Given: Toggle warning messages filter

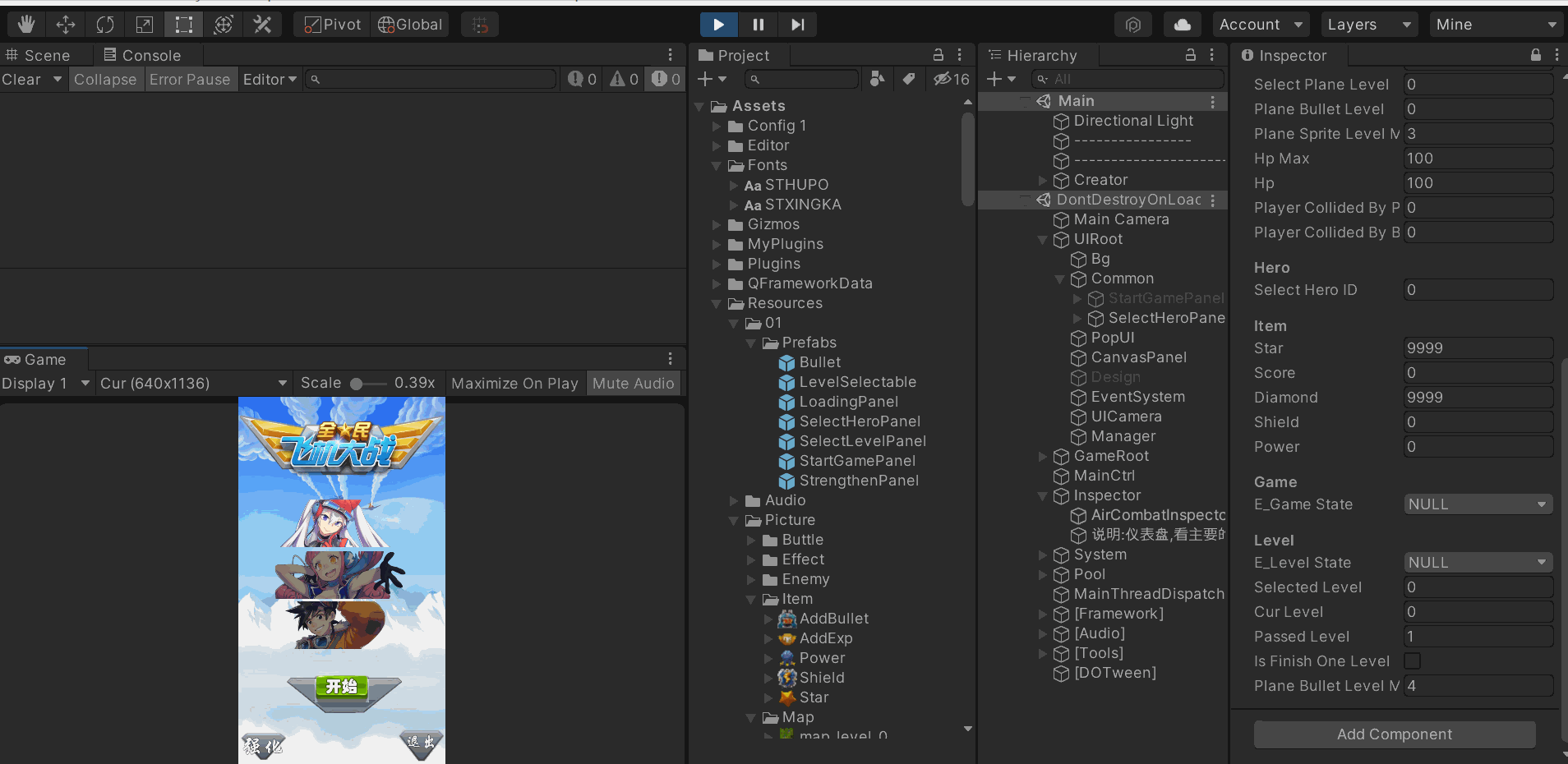Looking at the screenshot, I should pyautogui.click(x=624, y=79).
